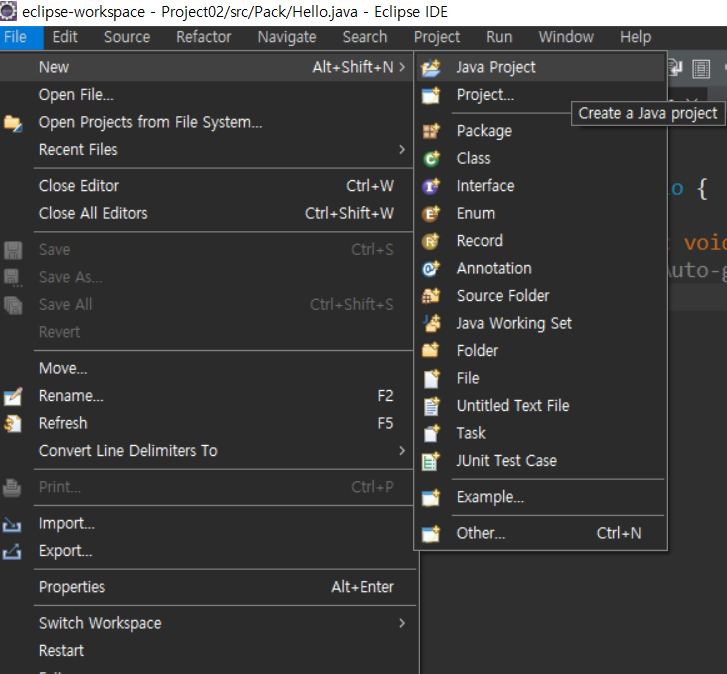
Task: Click the green Class icon
Action: click(x=431, y=159)
